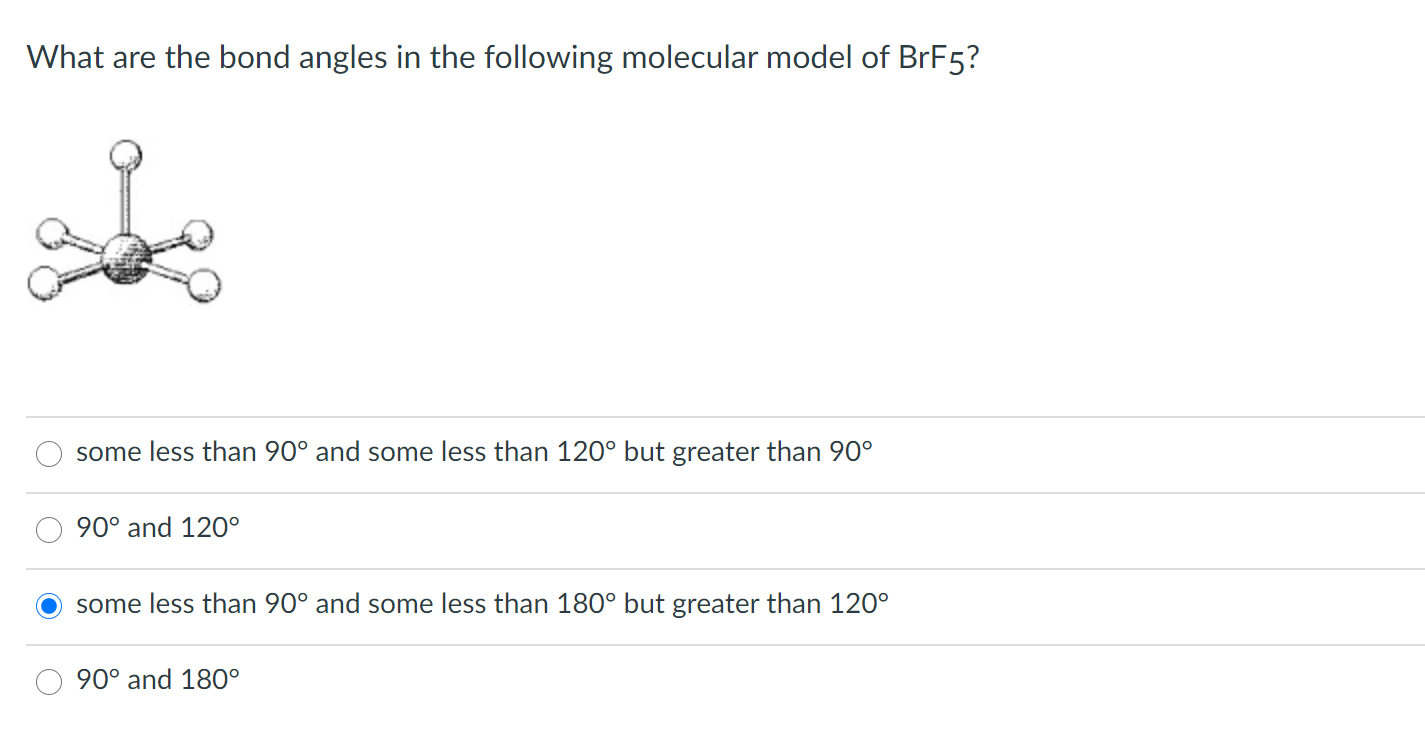Click the bond leading to the lower-right atom
Screen dimensions: 1425x737
click(170, 274)
